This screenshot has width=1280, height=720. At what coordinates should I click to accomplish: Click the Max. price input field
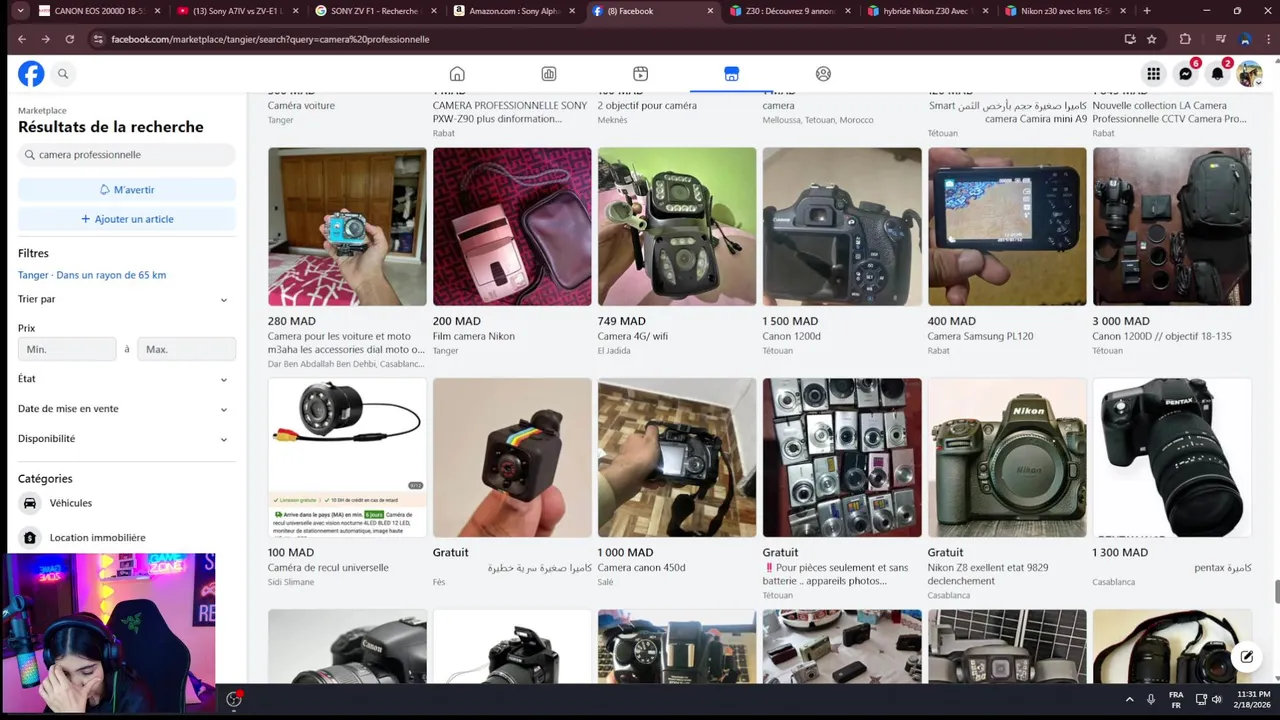[186, 349]
